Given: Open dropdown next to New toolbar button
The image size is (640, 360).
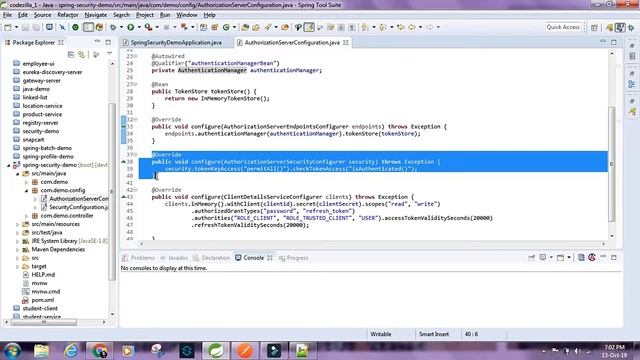Looking at the screenshot, I should [x=16, y=27].
